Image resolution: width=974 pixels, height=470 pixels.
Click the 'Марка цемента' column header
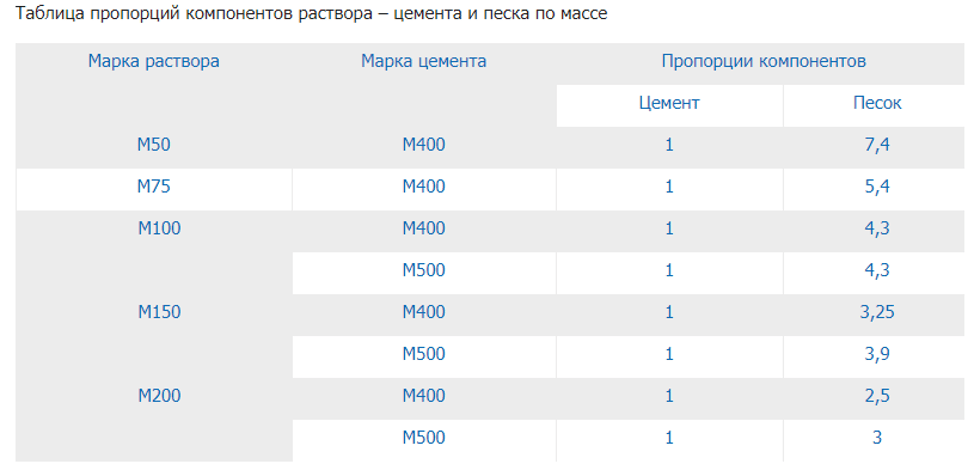(424, 61)
